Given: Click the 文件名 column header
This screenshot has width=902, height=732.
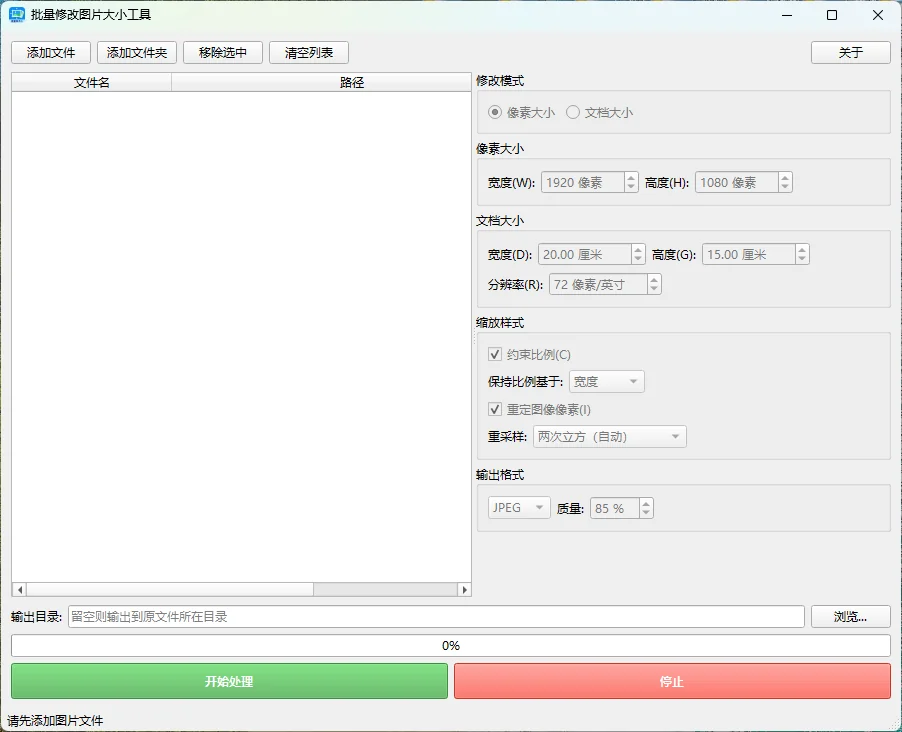Looking at the screenshot, I should (x=91, y=82).
